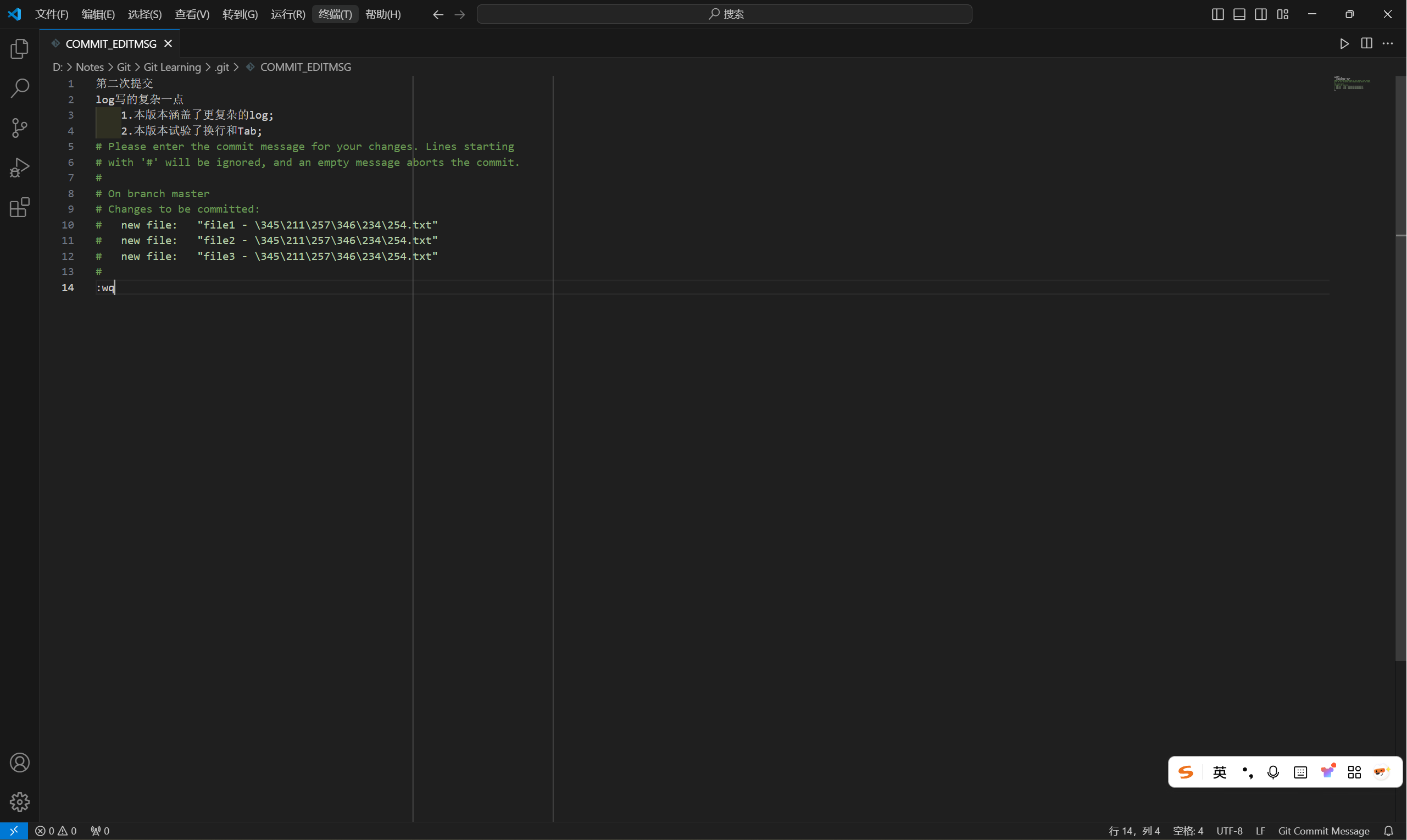Click the vertical scrollbar of editor
This screenshot has width=1407, height=840.
point(1401,368)
